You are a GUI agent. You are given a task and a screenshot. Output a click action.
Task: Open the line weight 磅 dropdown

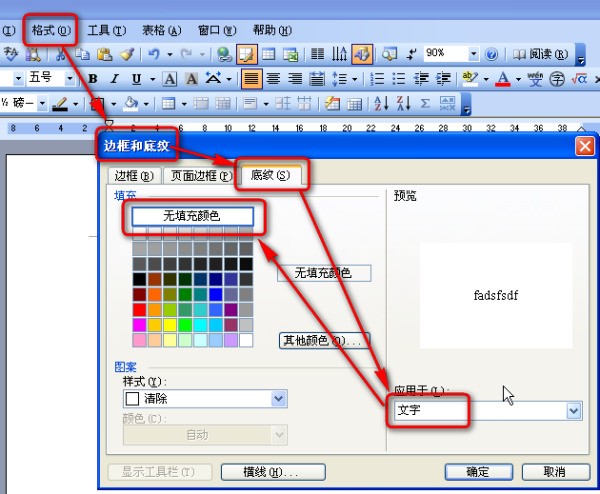pos(42,103)
